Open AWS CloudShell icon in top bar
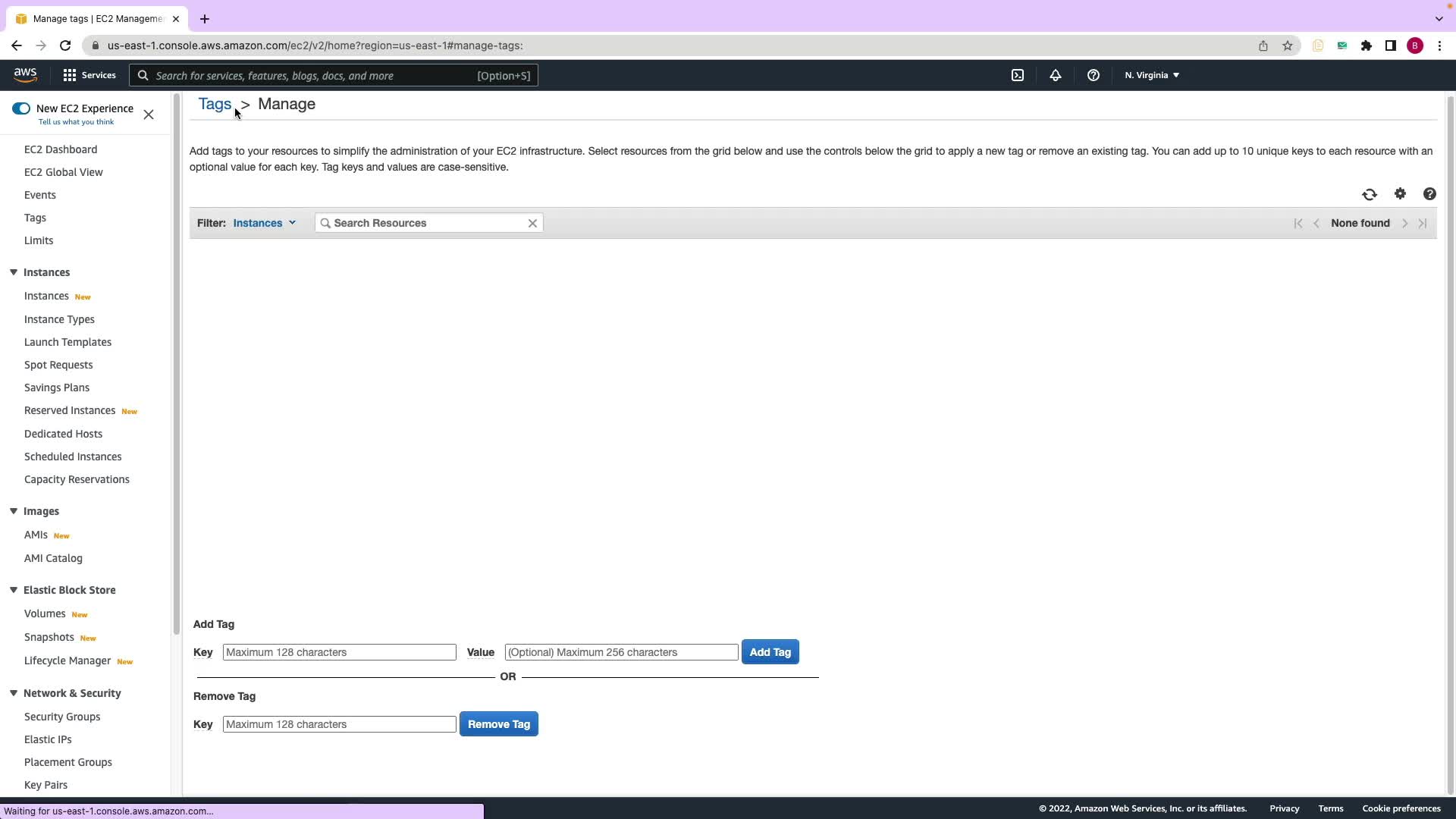Image resolution: width=1456 pixels, height=819 pixels. point(1018,75)
